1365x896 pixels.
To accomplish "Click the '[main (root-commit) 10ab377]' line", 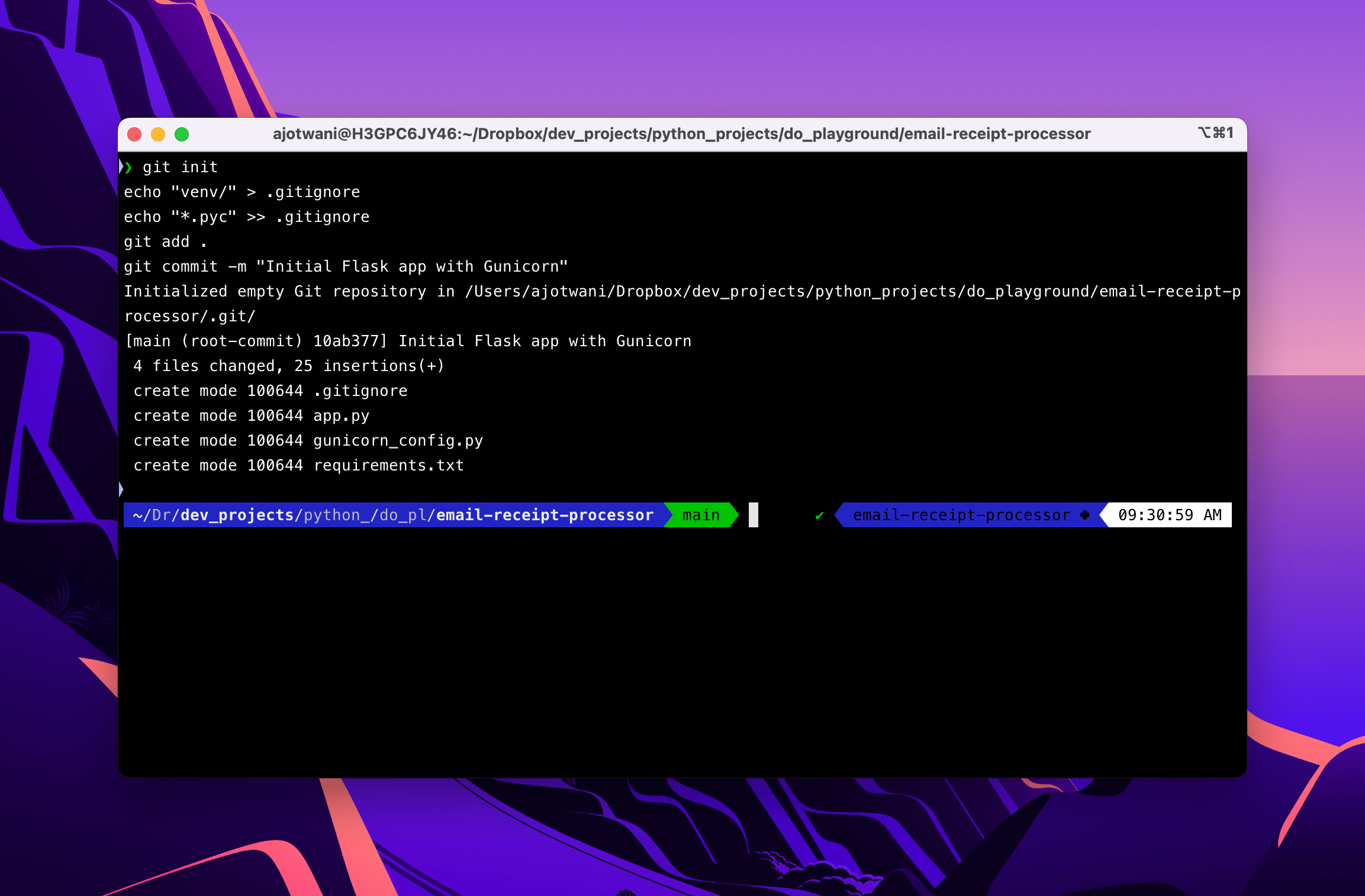I will pos(408,341).
